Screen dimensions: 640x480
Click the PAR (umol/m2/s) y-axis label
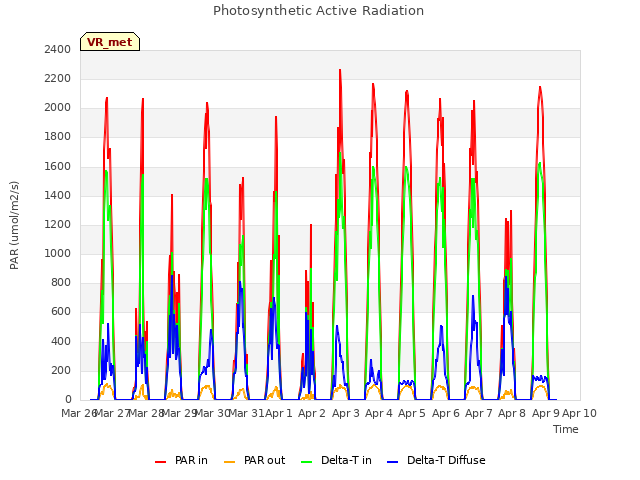coord(14,225)
